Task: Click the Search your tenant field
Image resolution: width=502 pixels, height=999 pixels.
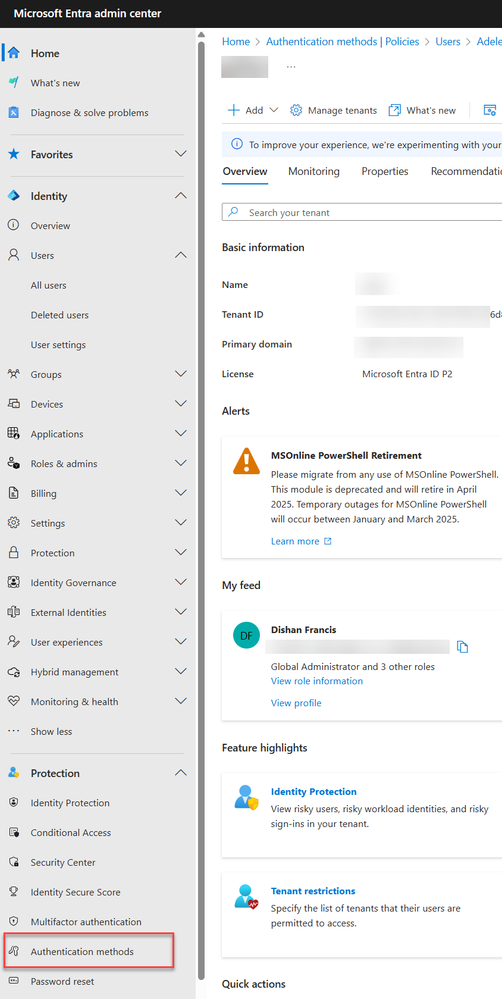Action: pyautogui.click(x=362, y=213)
